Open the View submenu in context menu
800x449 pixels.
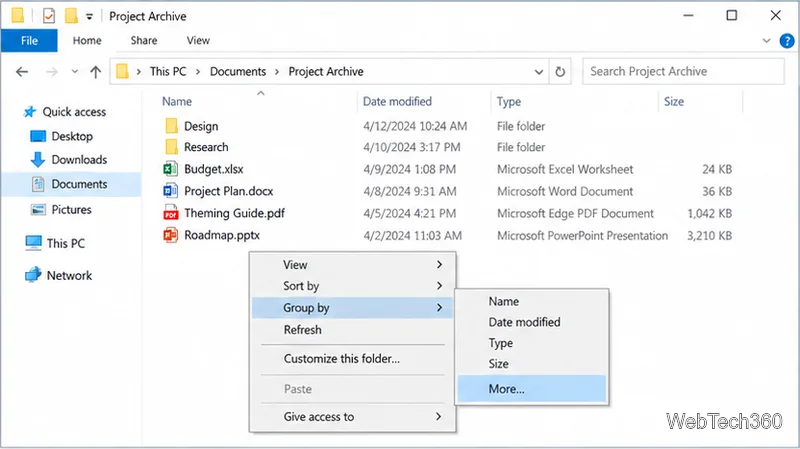pyautogui.click(x=352, y=265)
